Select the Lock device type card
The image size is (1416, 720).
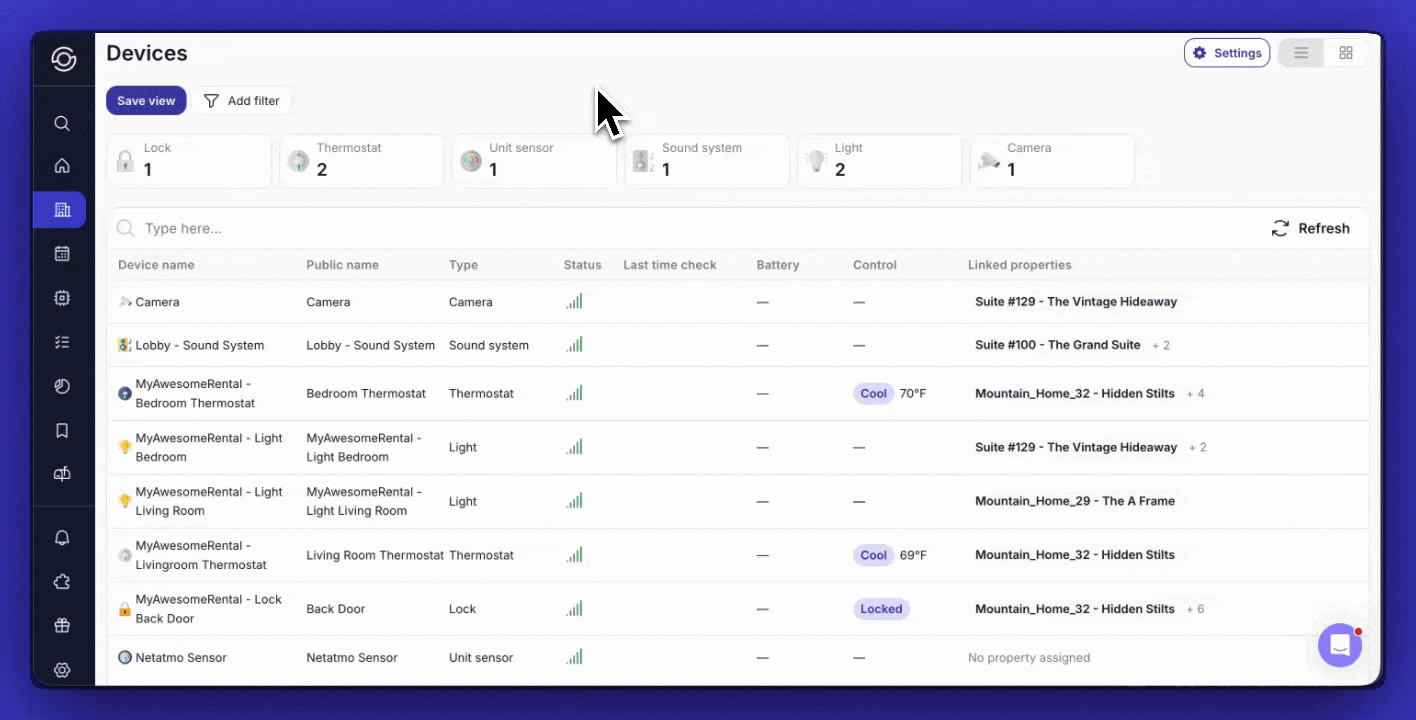click(189, 161)
